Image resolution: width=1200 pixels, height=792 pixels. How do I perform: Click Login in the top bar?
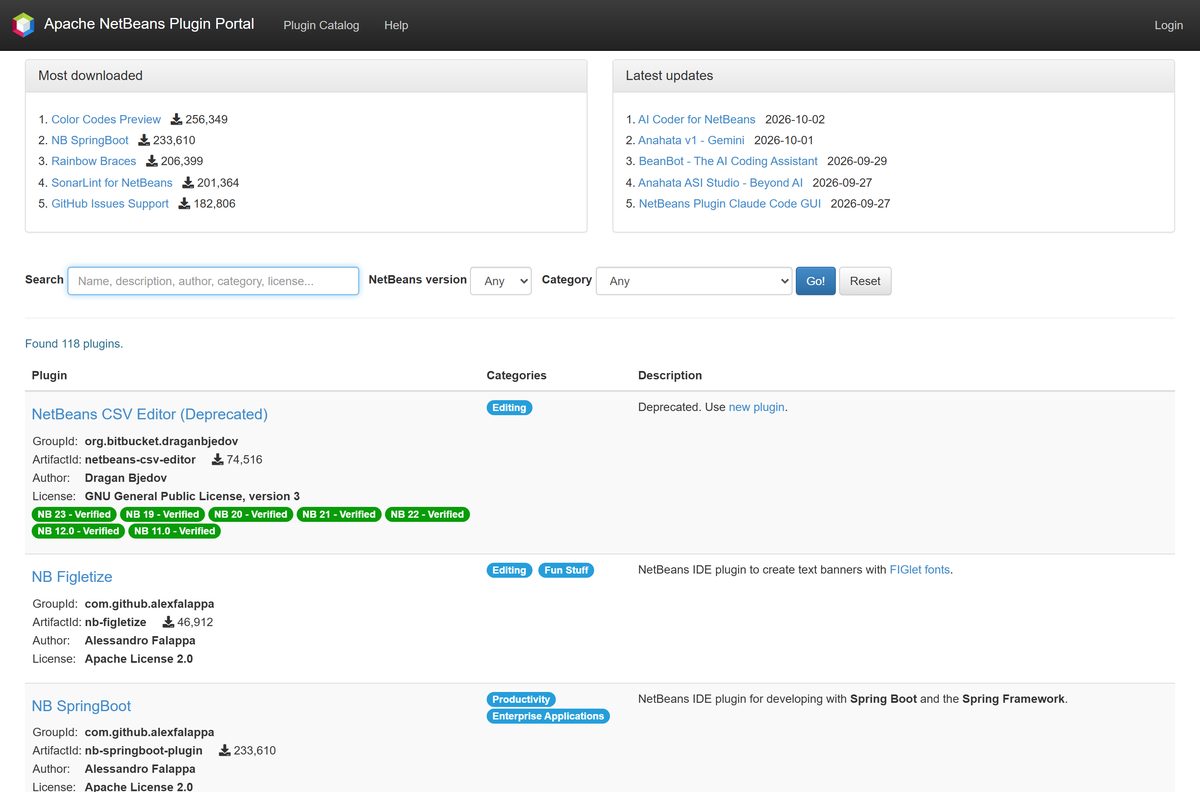coord(1168,25)
